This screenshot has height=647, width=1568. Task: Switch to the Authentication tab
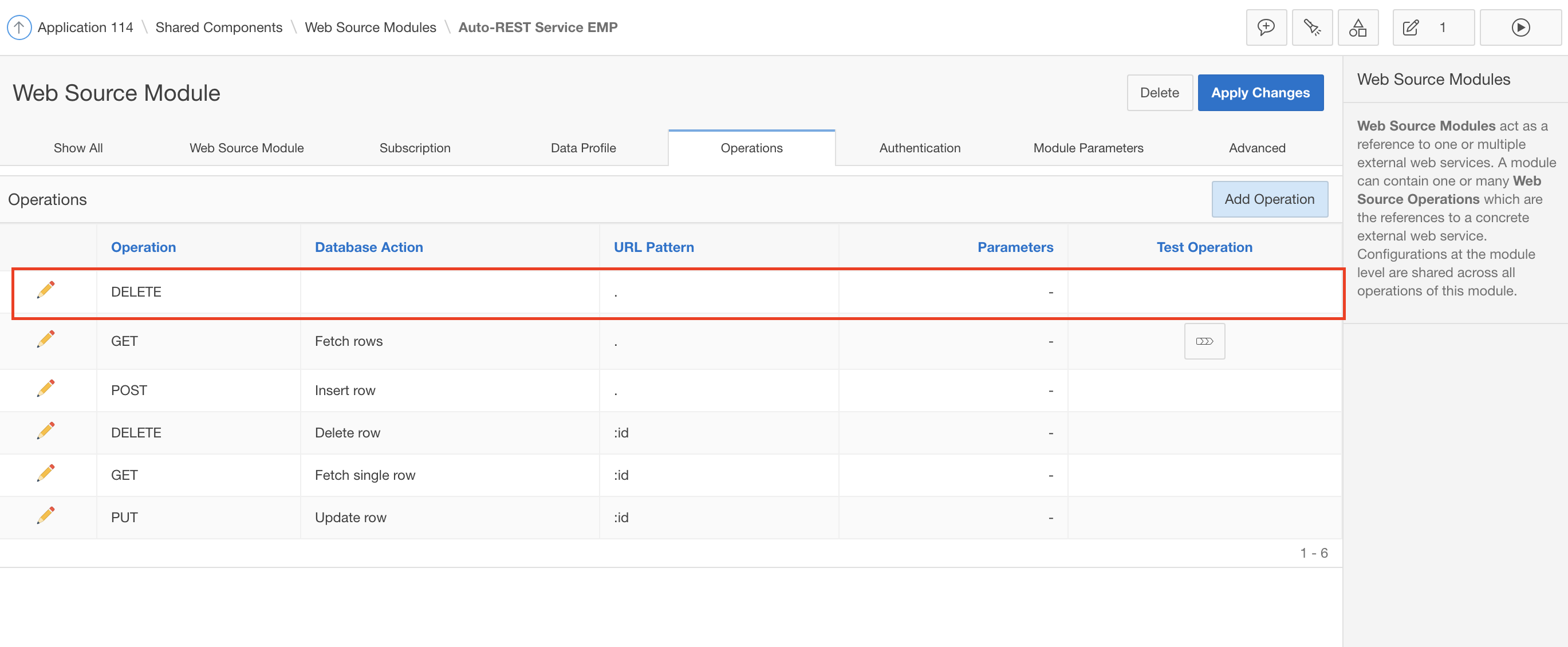919,148
